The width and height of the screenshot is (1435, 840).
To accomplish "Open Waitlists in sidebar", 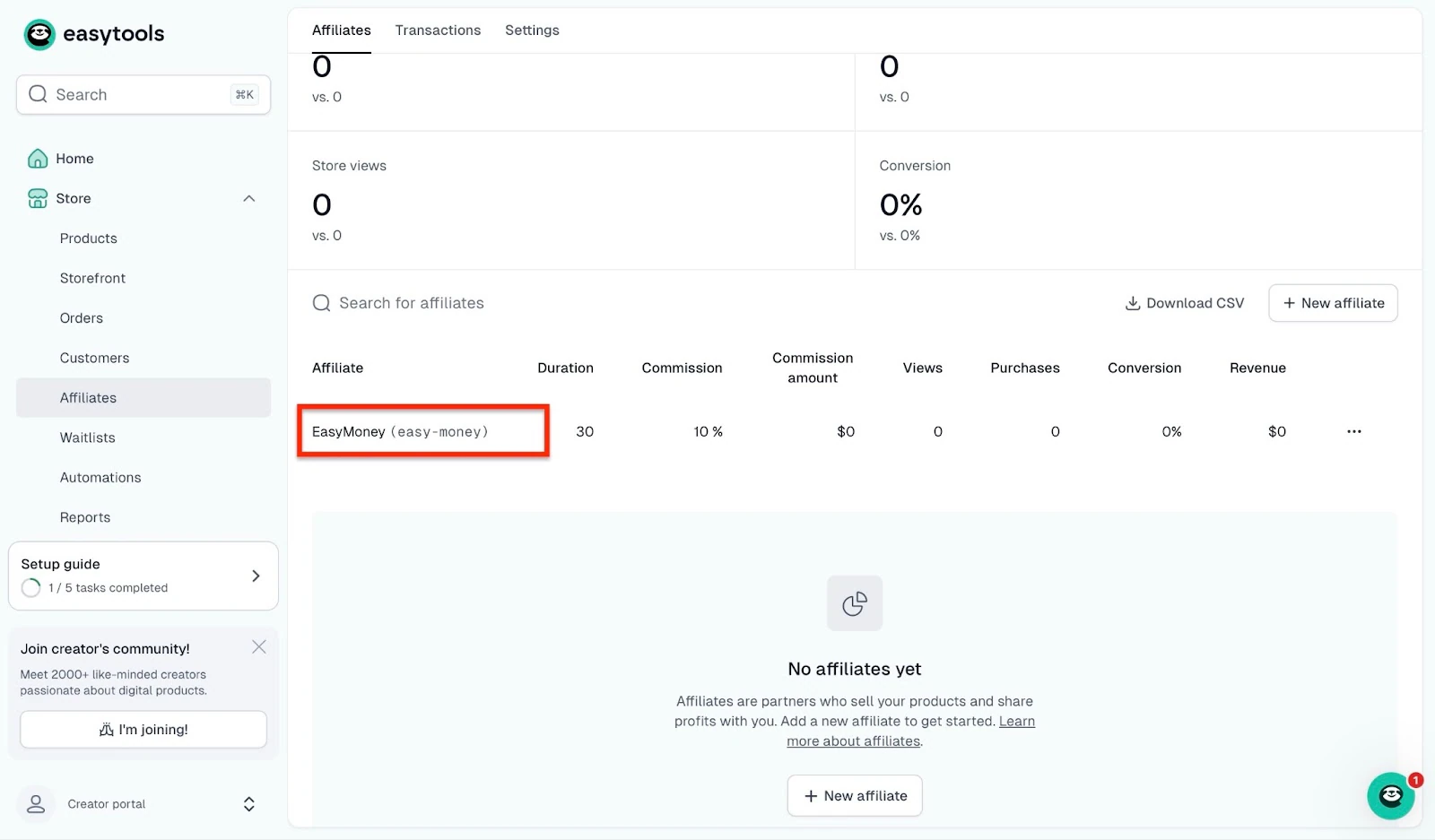I will pos(87,437).
